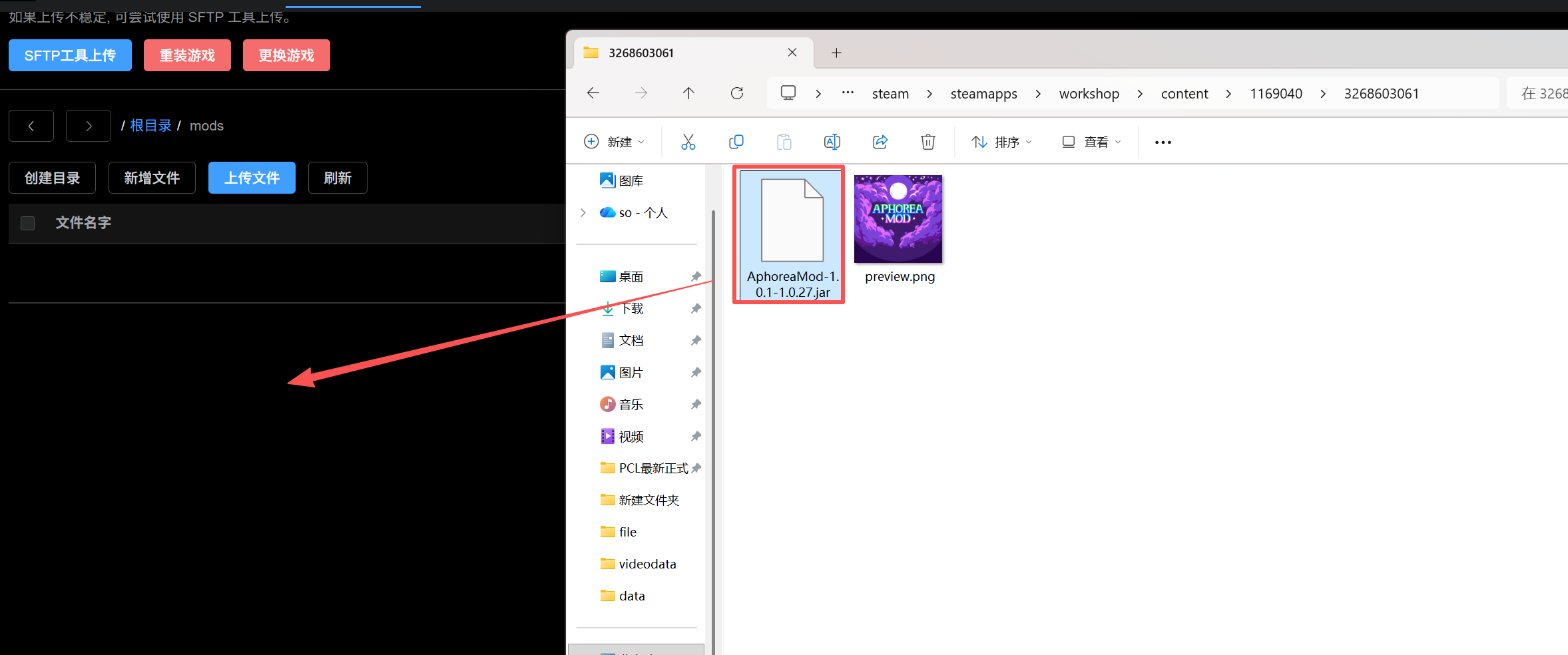Add a new Explorer tab

(x=836, y=53)
